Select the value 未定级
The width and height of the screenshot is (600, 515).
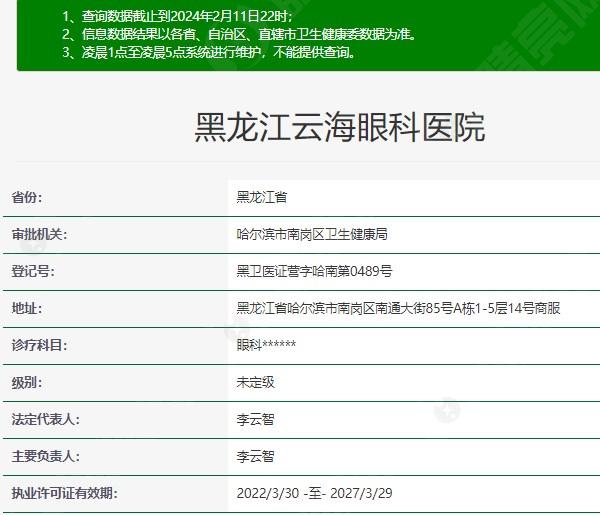pyautogui.click(x=256, y=382)
